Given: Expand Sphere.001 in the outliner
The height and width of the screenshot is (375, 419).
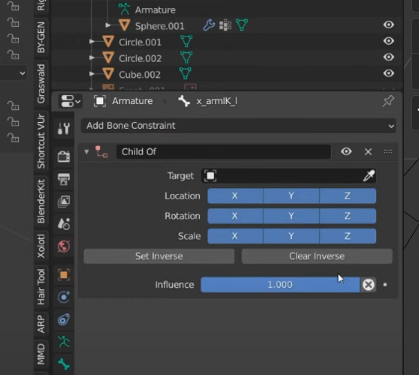Looking at the screenshot, I should point(108,25).
